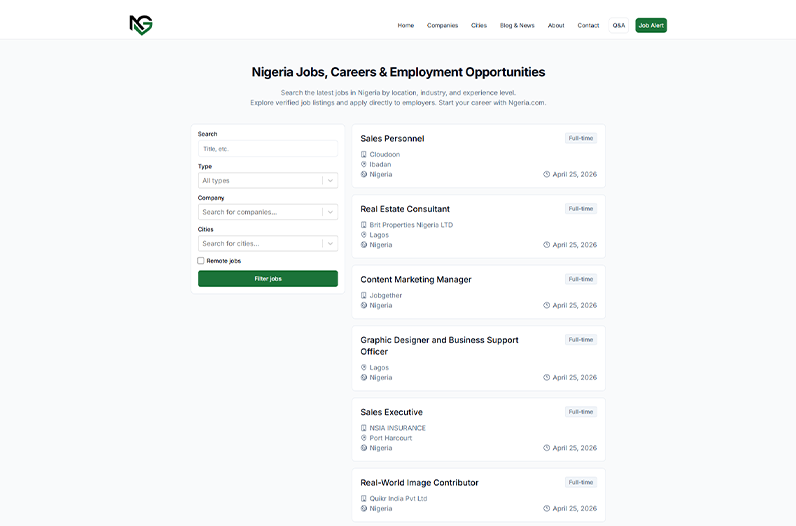
Task: Click clock icon on Sales Personnel listing
Action: [547, 174]
